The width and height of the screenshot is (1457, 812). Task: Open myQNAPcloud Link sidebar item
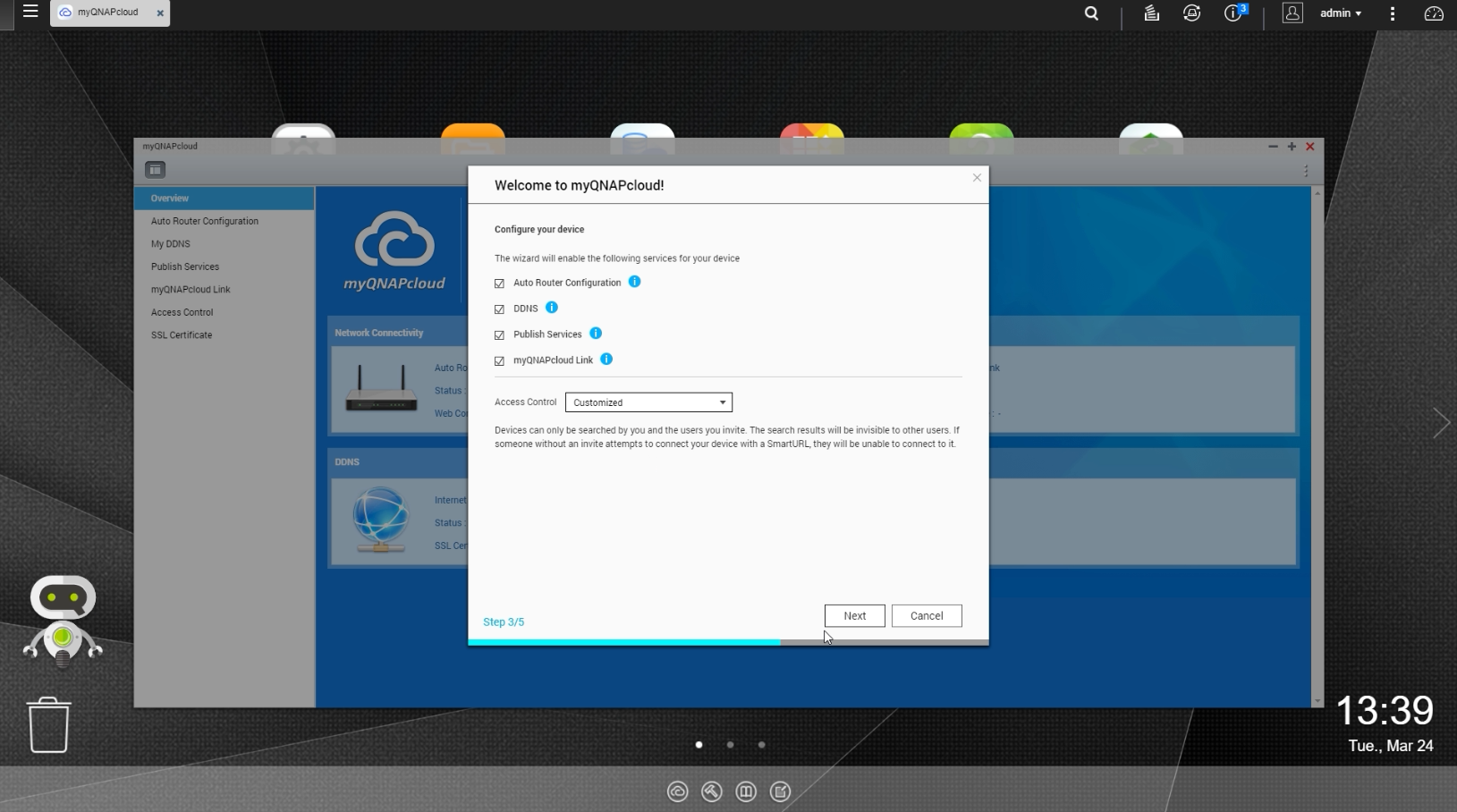(x=224, y=290)
